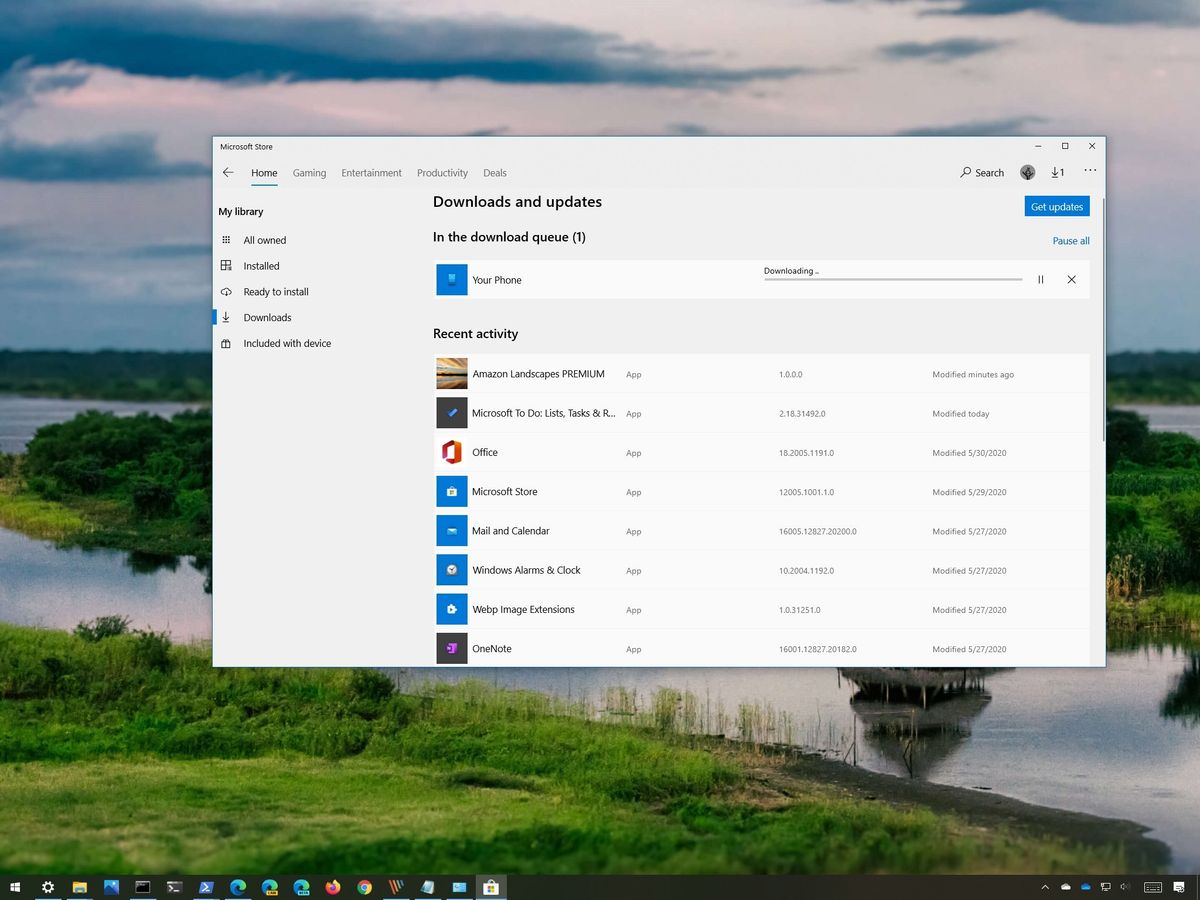Open the See more ellipsis menu
The width and height of the screenshot is (1200, 900).
click(x=1090, y=171)
